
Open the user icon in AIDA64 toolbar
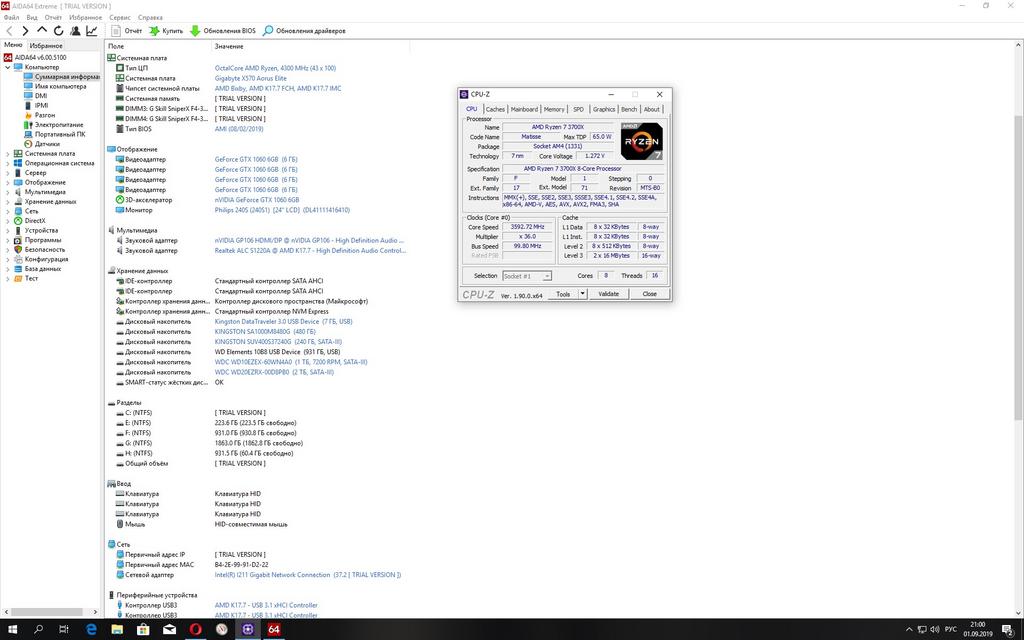75,31
